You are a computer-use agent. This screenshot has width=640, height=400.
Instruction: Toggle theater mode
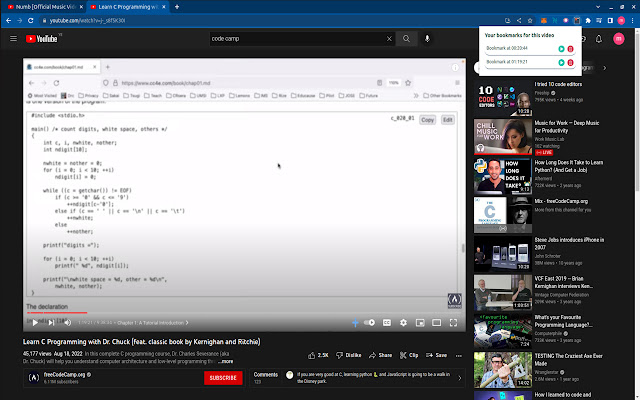(436, 323)
